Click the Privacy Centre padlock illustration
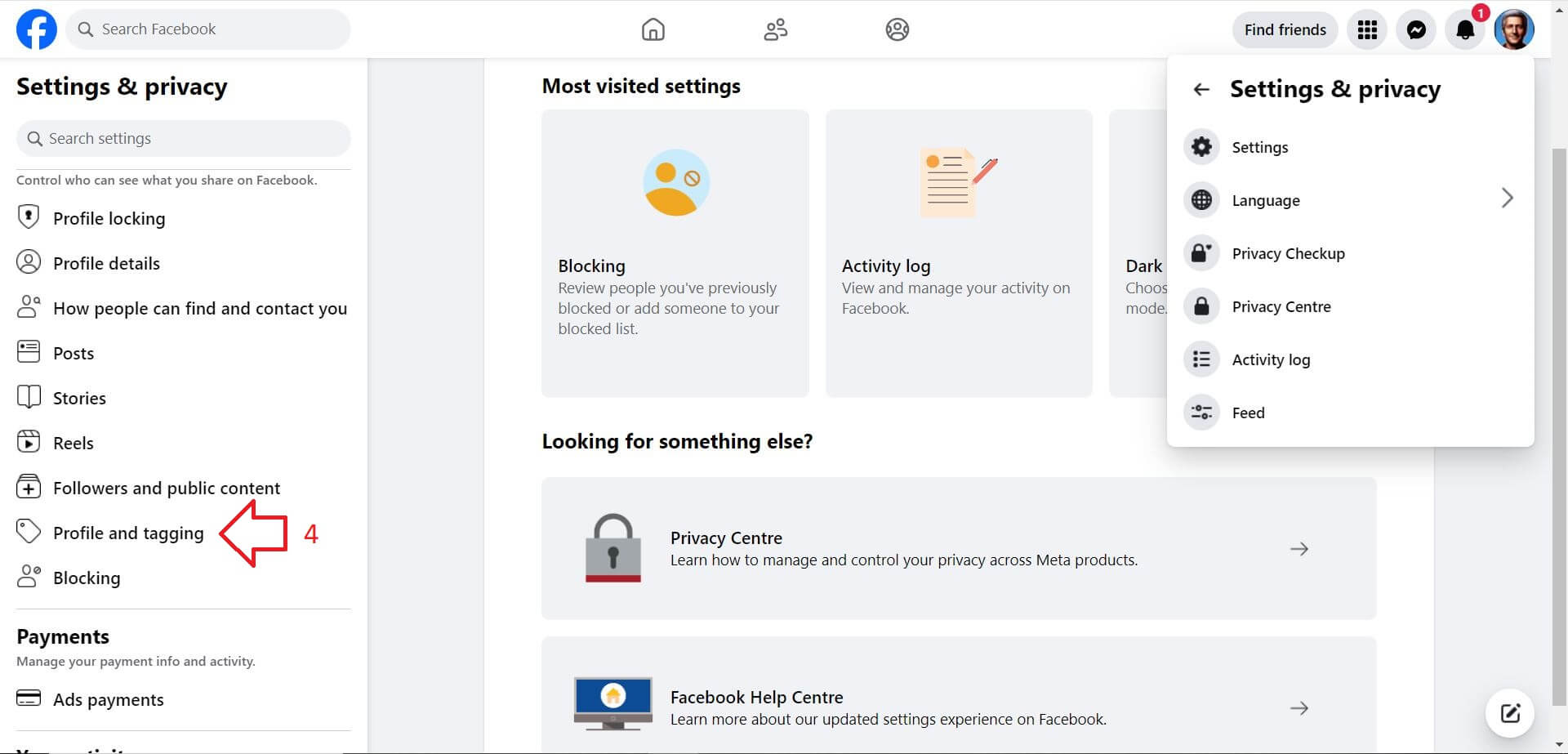Viewport: 1568px width, 754px height. coord(612,548)
